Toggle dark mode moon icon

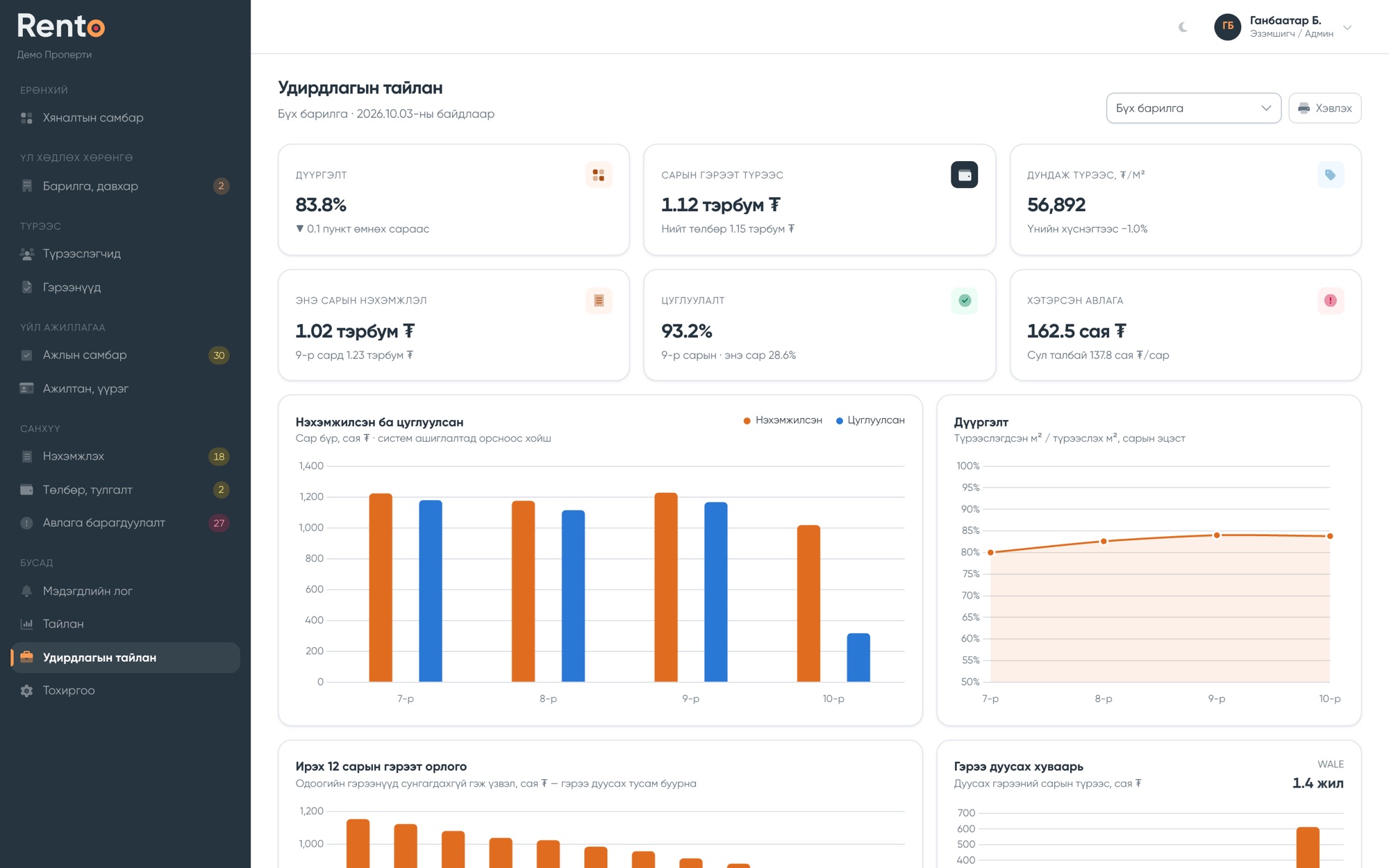pyautogui.click(x=1183, y=27)
